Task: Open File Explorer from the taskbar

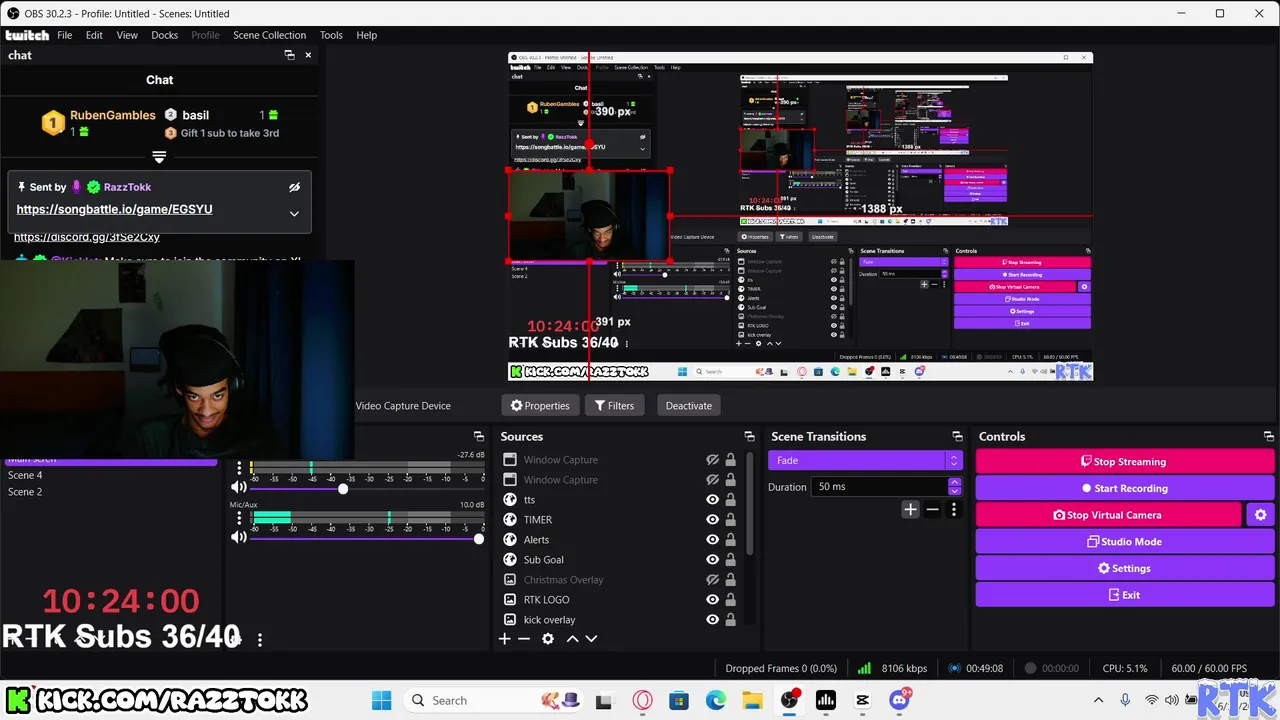Action: pyautogui.click(x=752, y=700)
